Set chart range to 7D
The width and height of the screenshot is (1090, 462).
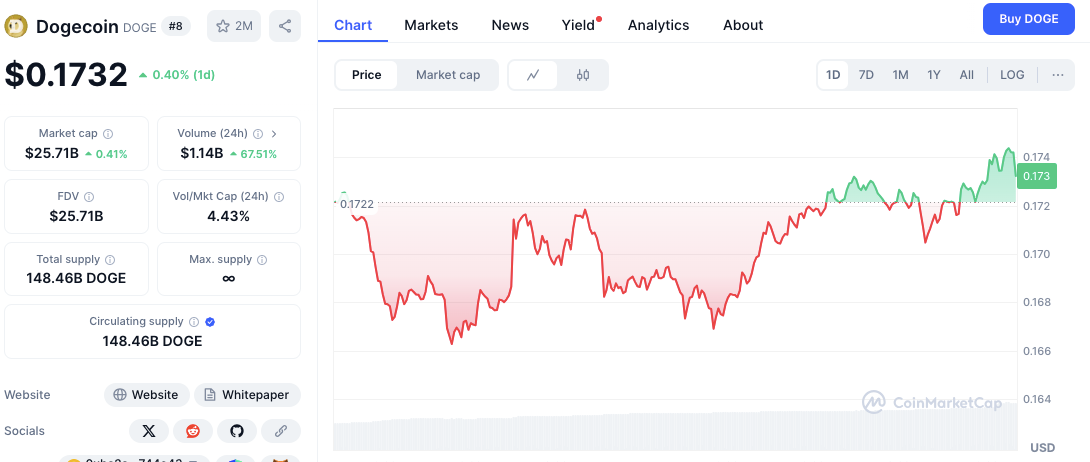(x=866, y=75)
